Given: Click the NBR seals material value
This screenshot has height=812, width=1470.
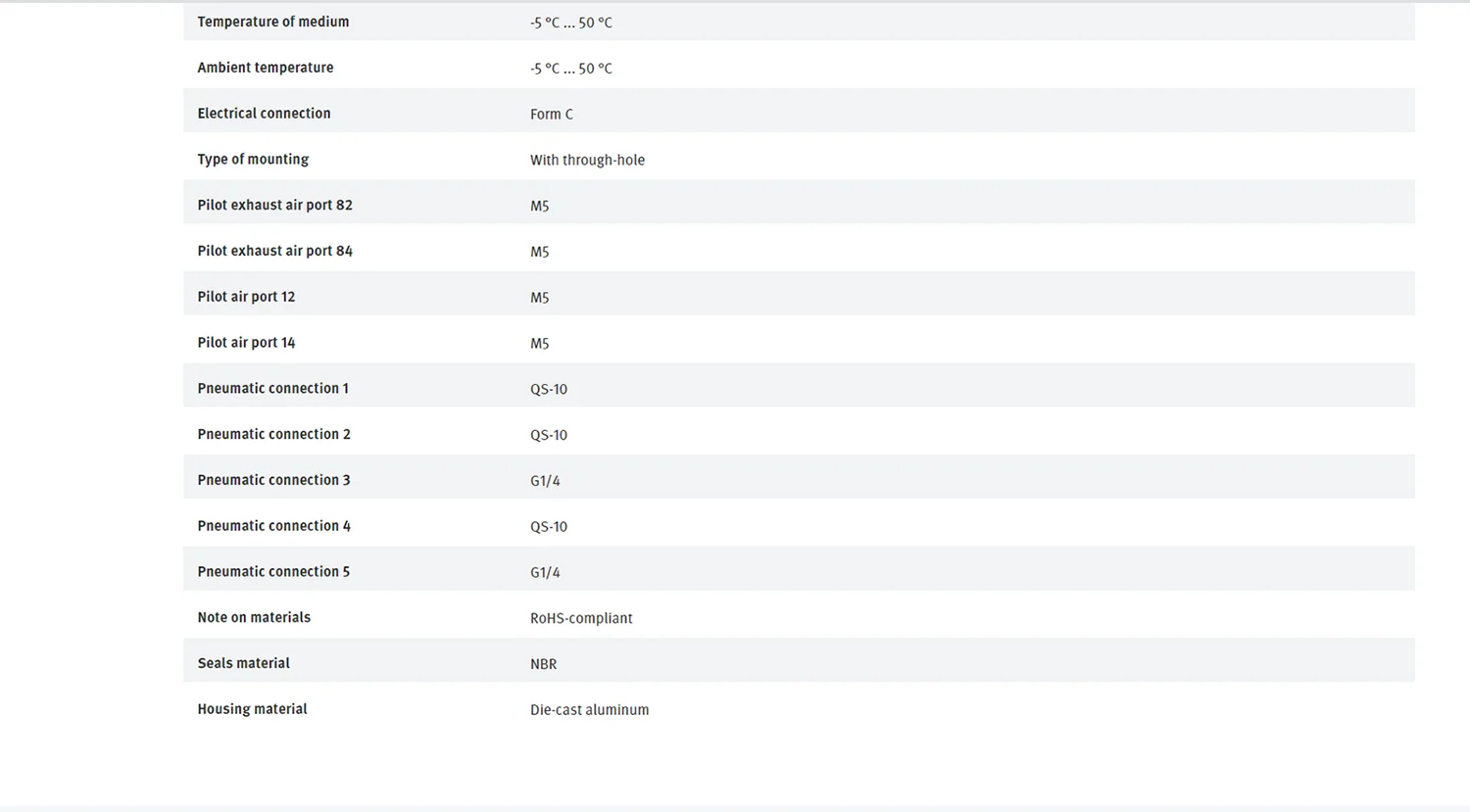Looking at the screenshot, I should click(x=544, y=664).
